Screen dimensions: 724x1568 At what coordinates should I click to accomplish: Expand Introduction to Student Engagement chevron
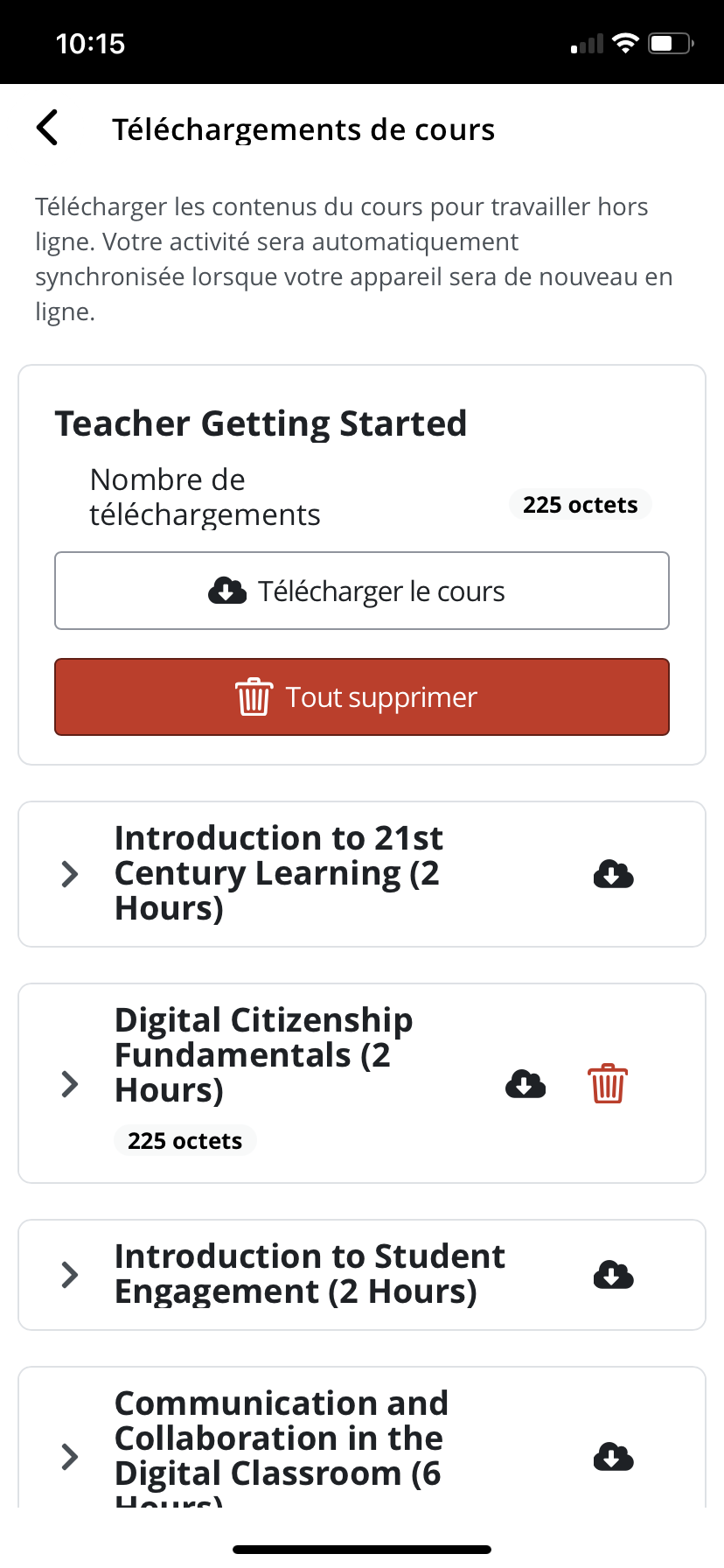70,1275
